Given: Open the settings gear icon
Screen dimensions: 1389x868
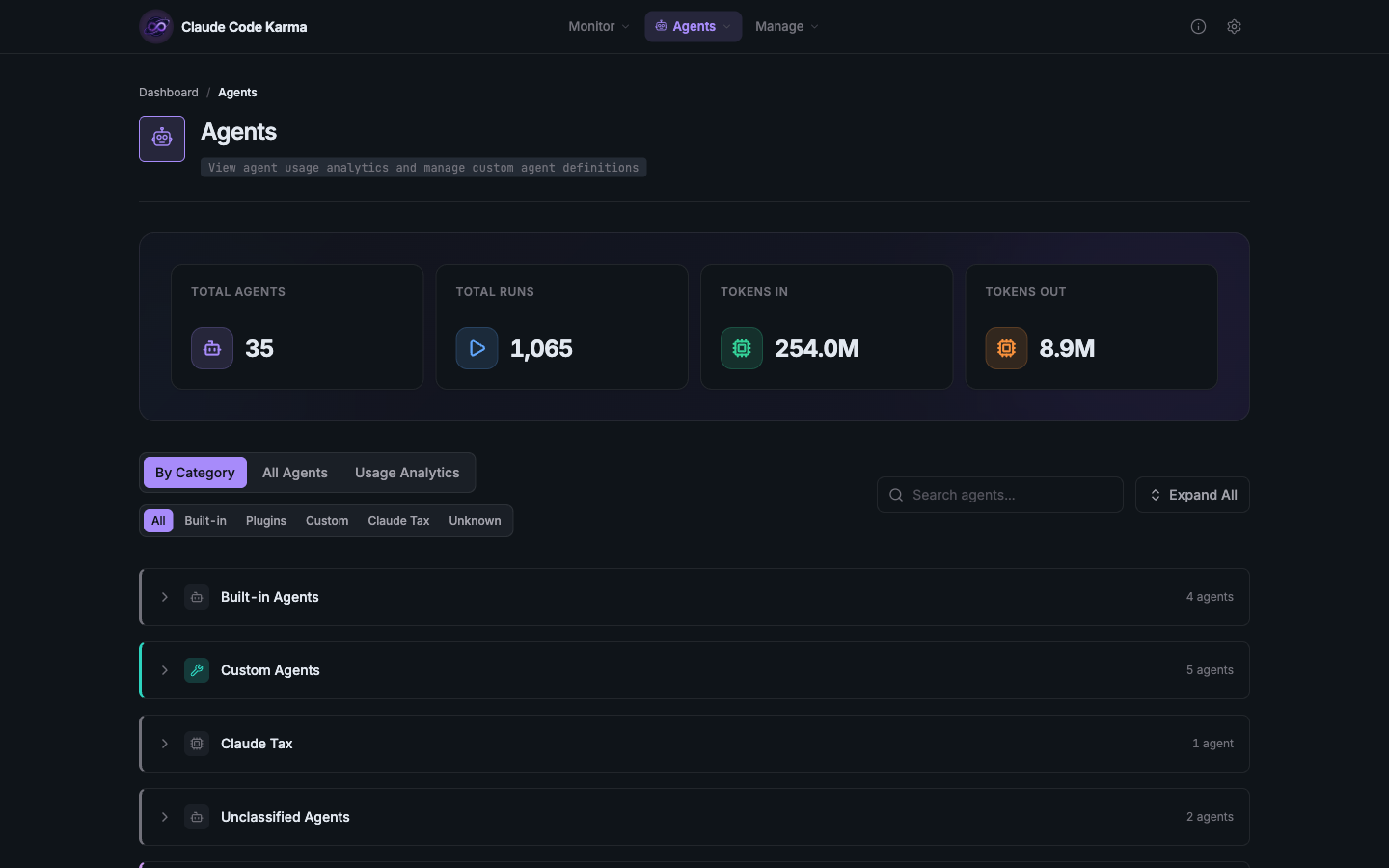Looking at the screenshot, I should tap(1234, 27).
